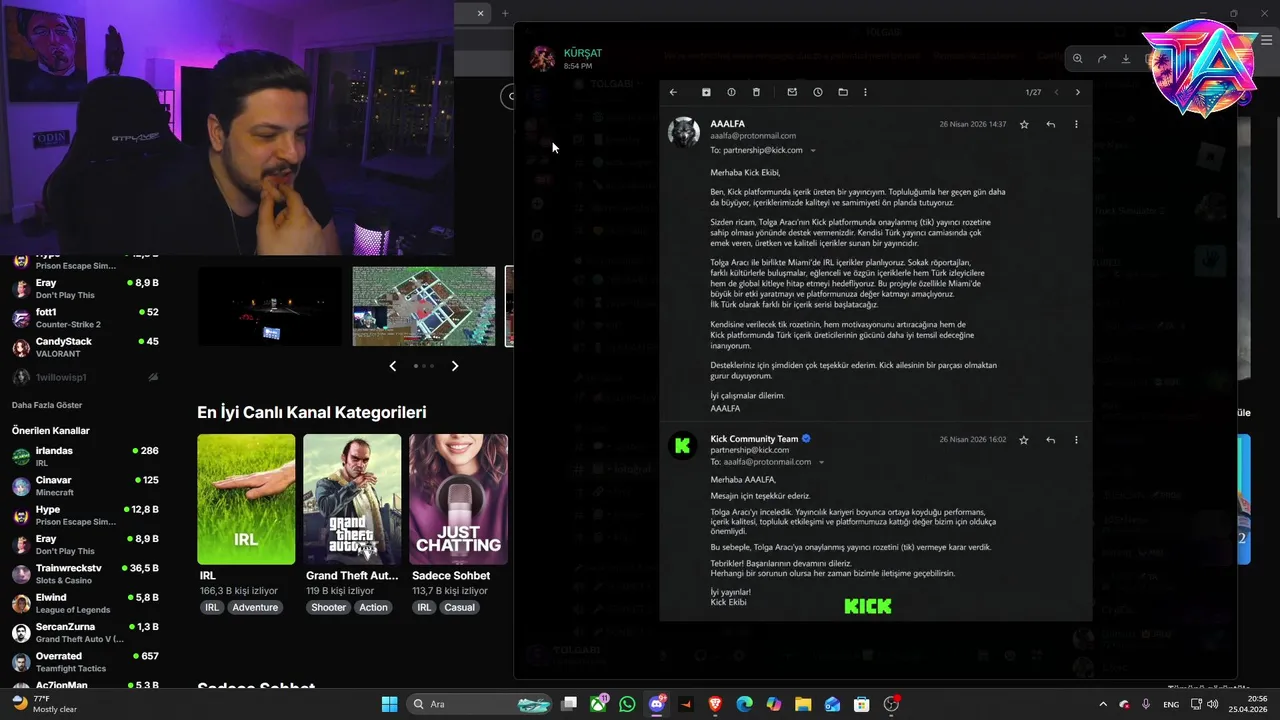Open a new browser tab with plus
This screenshot has height=720, width=1280.
click(x=505, y=13)
